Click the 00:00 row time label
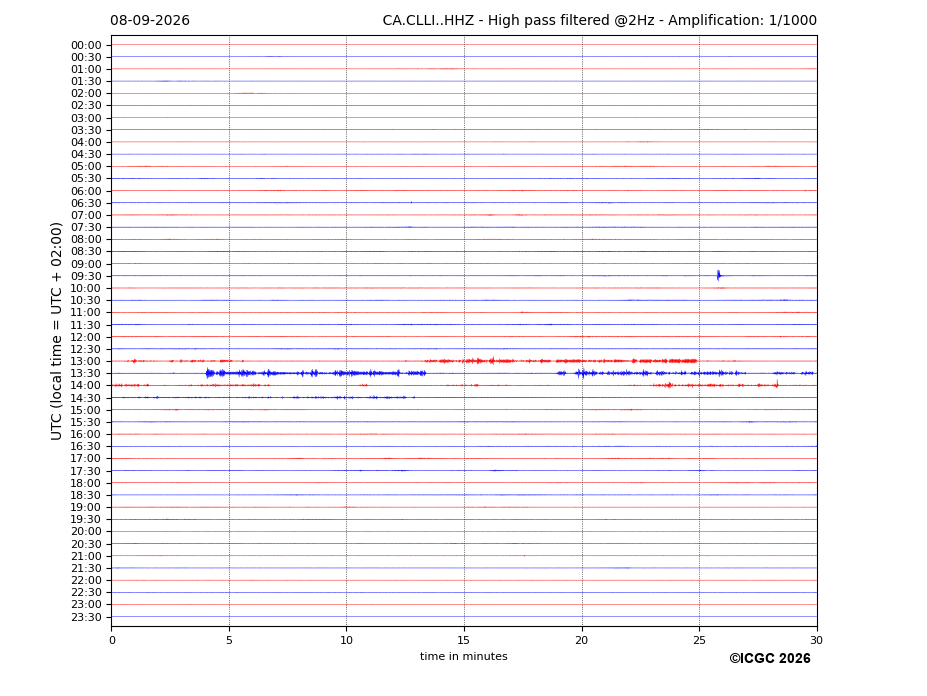 pyautogui.click(x=86, y=46)
